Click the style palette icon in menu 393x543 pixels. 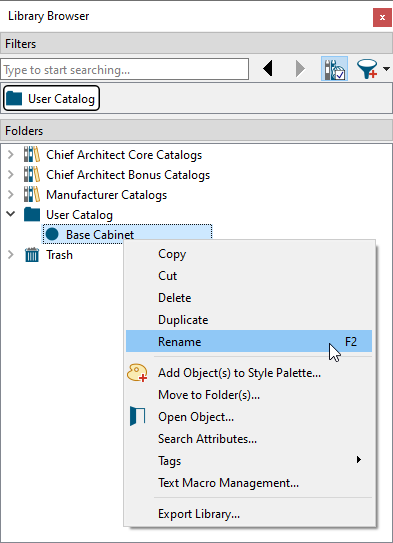pos(137,373)
